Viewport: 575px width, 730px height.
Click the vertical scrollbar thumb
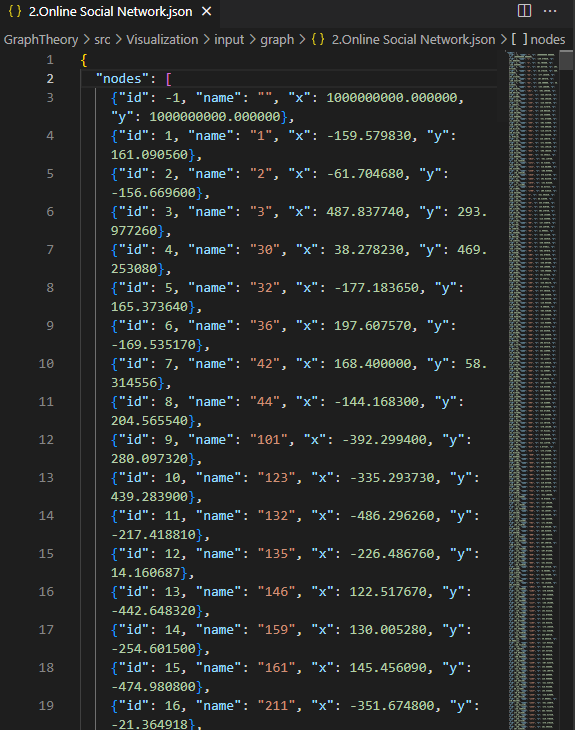(x=566, y=61)
